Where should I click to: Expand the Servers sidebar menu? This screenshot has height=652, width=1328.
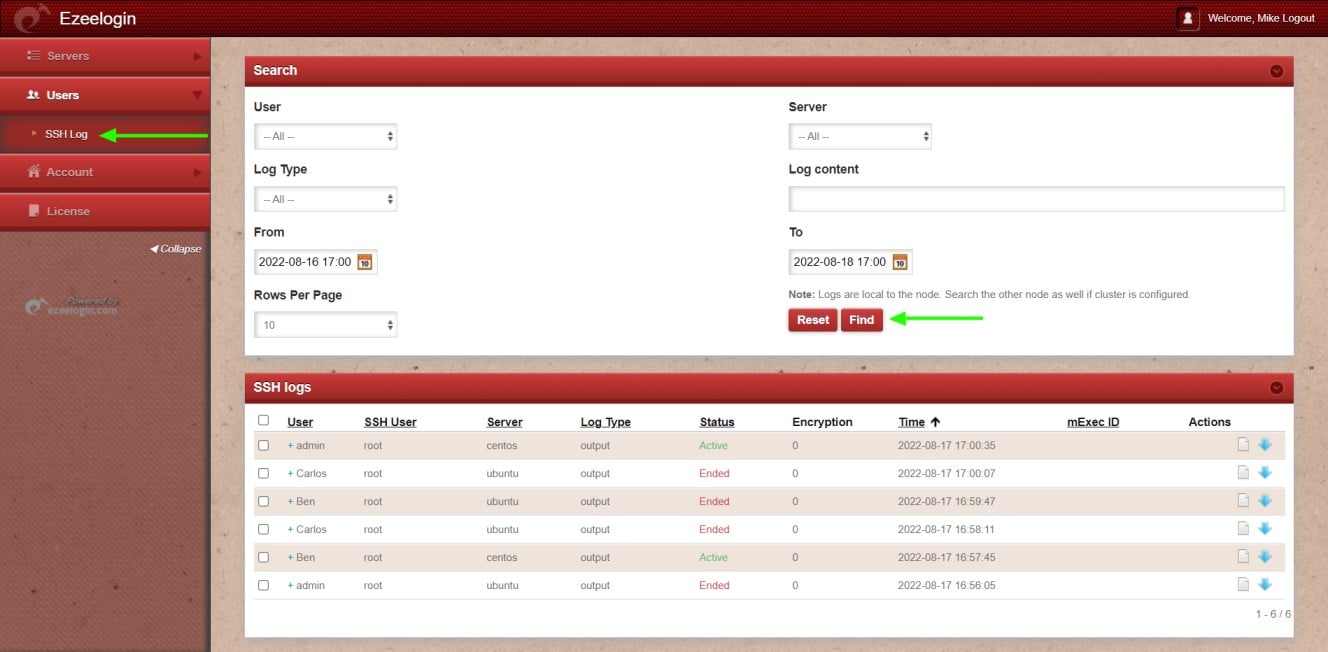(x=105, y=56)
